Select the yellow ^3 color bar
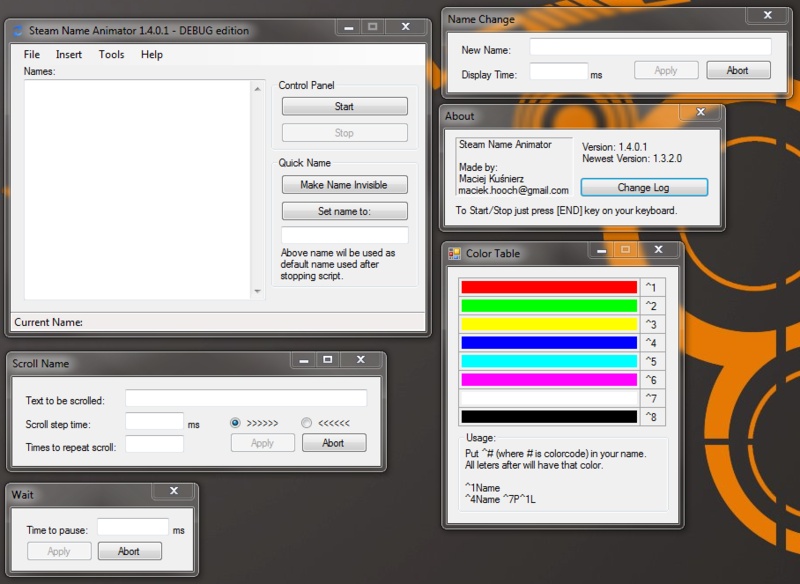This screenshot has width=800, height=584. click(549, 324)
